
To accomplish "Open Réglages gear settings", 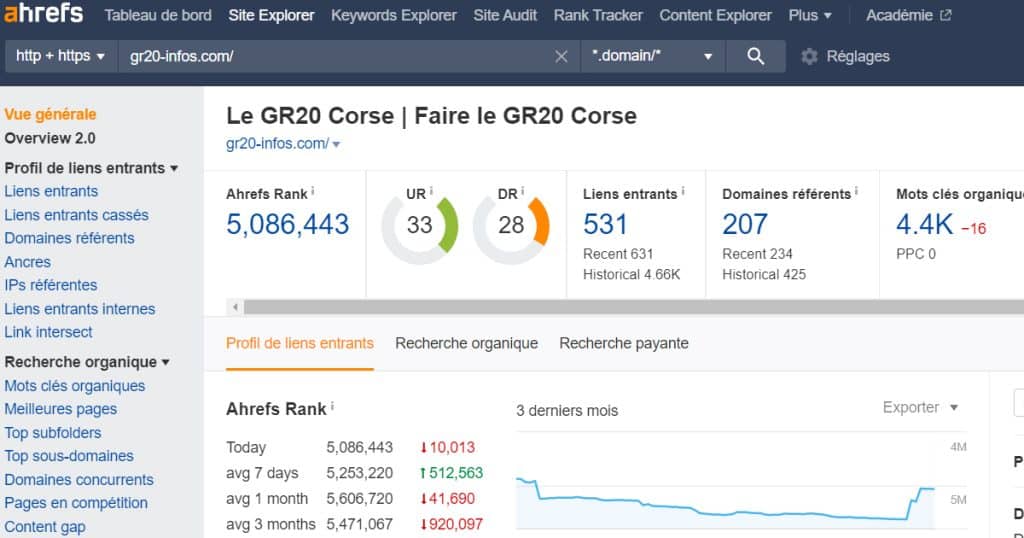I will pyautogui.click(x=845, y=56).
